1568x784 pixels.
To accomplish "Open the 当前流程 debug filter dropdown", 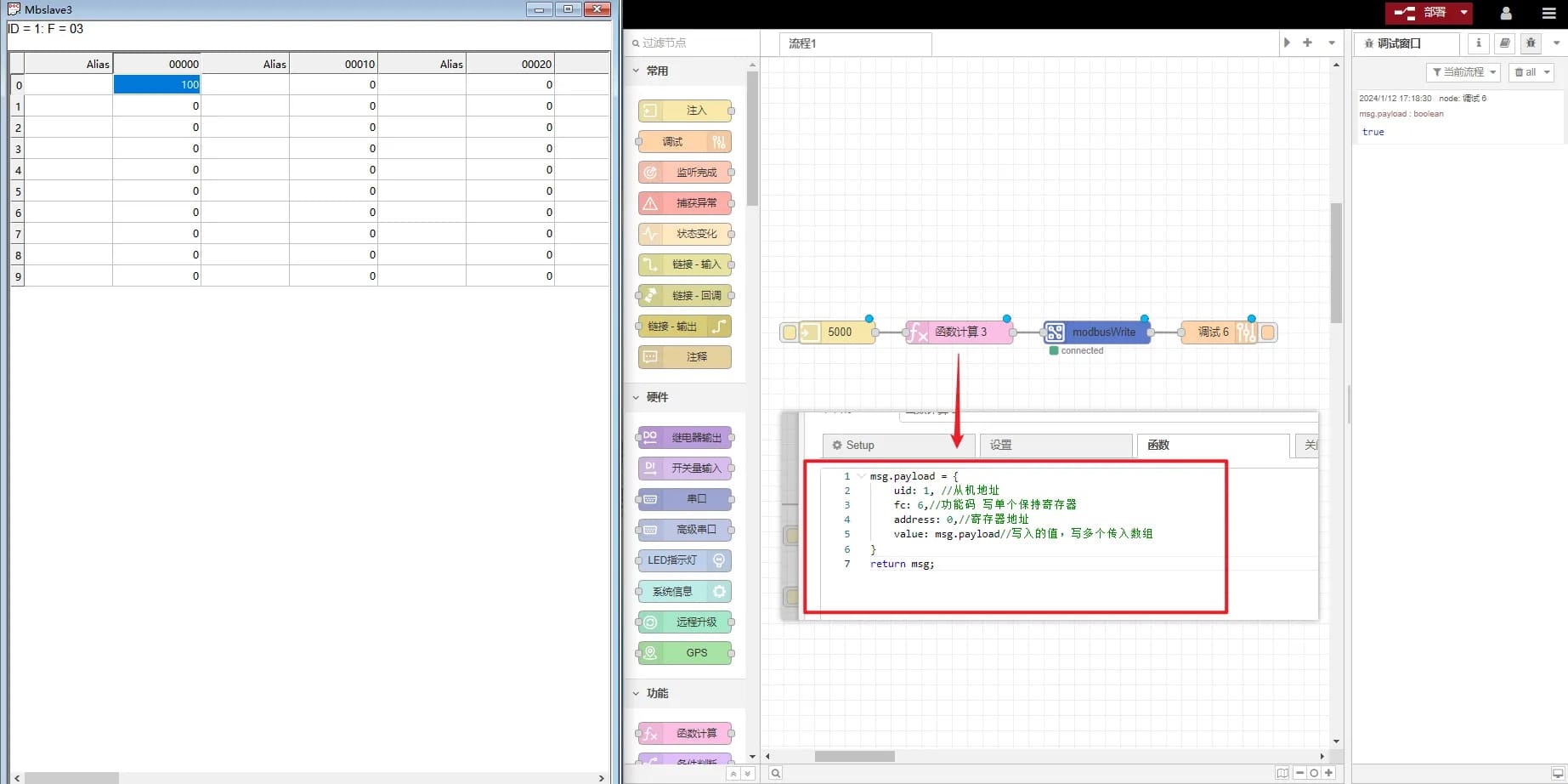I will 1463,72.
